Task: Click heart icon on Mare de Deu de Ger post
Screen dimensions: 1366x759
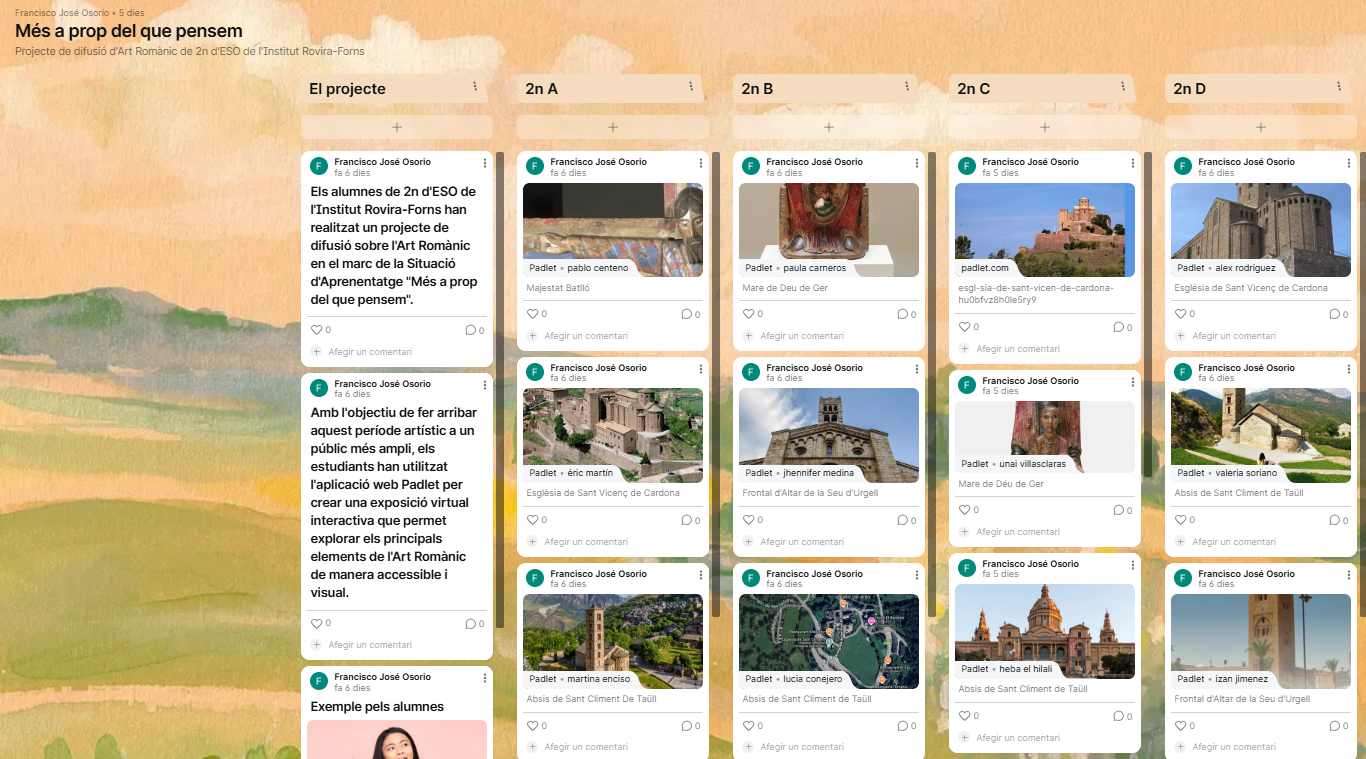Action: pyautogui.click(x=749, y=314)
